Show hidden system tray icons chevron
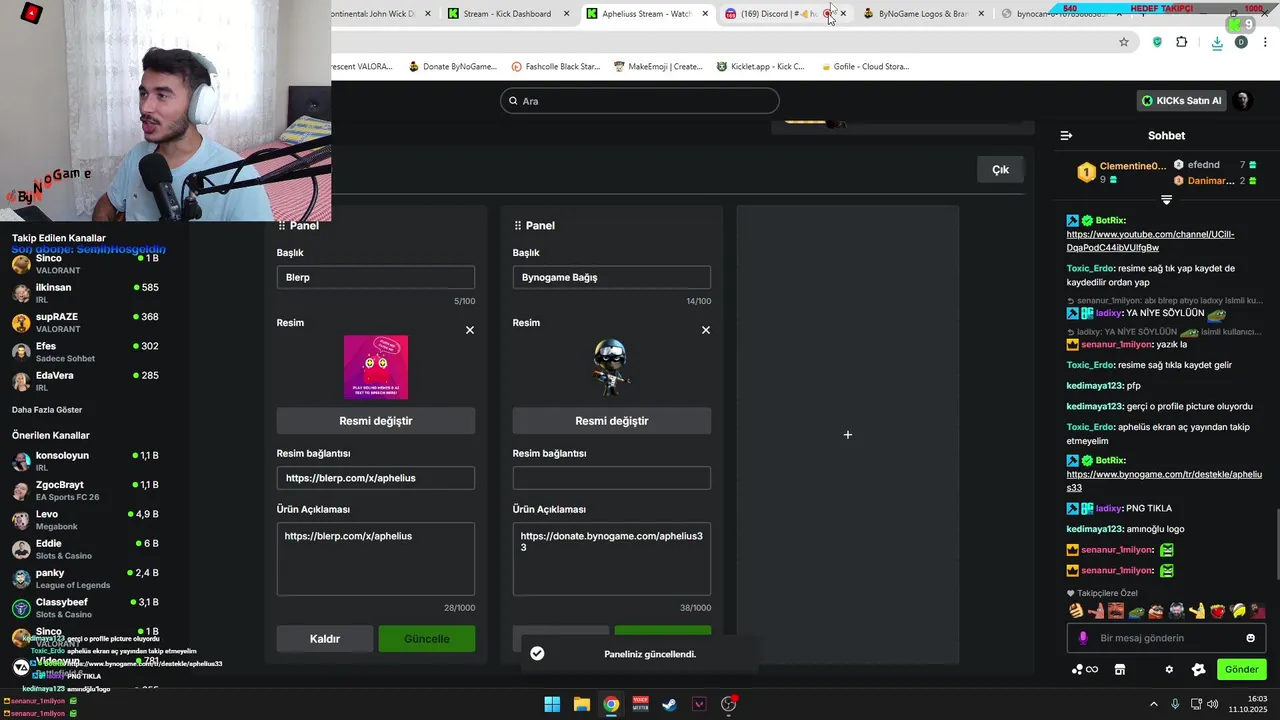1280x720 pixels. coord(1153,704)
